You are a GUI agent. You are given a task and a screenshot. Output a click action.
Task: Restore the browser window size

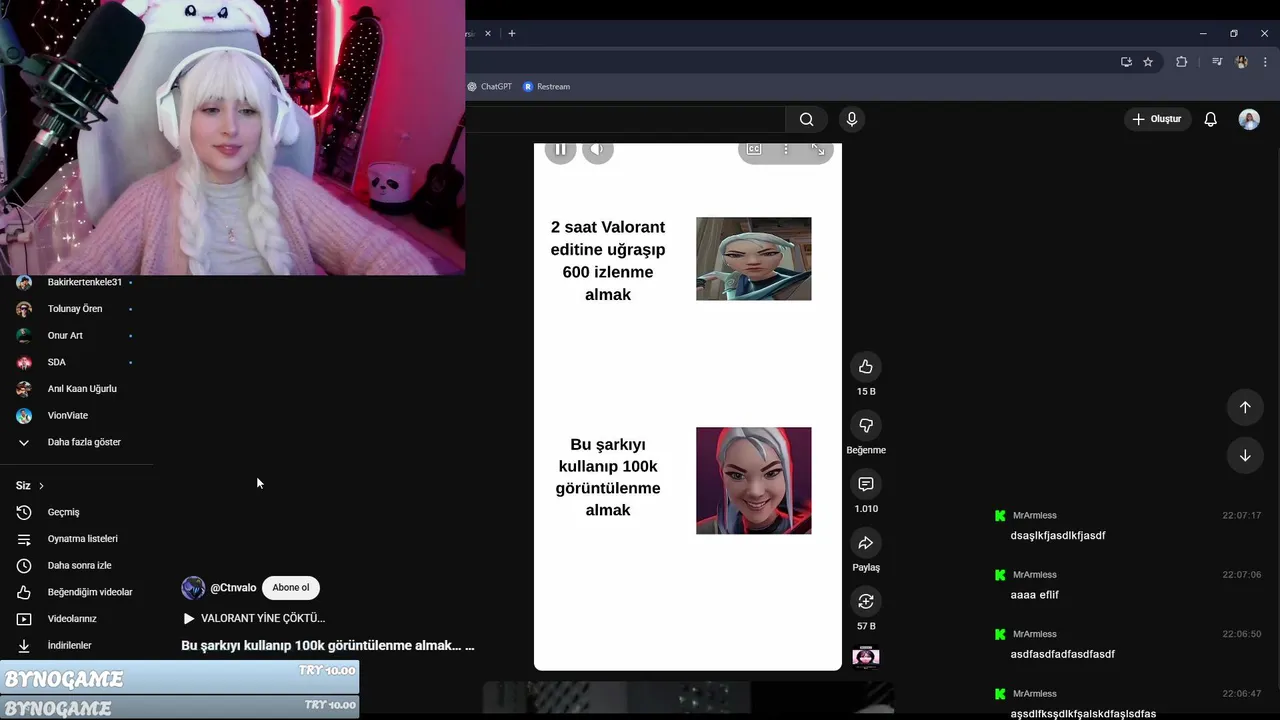1234,33
